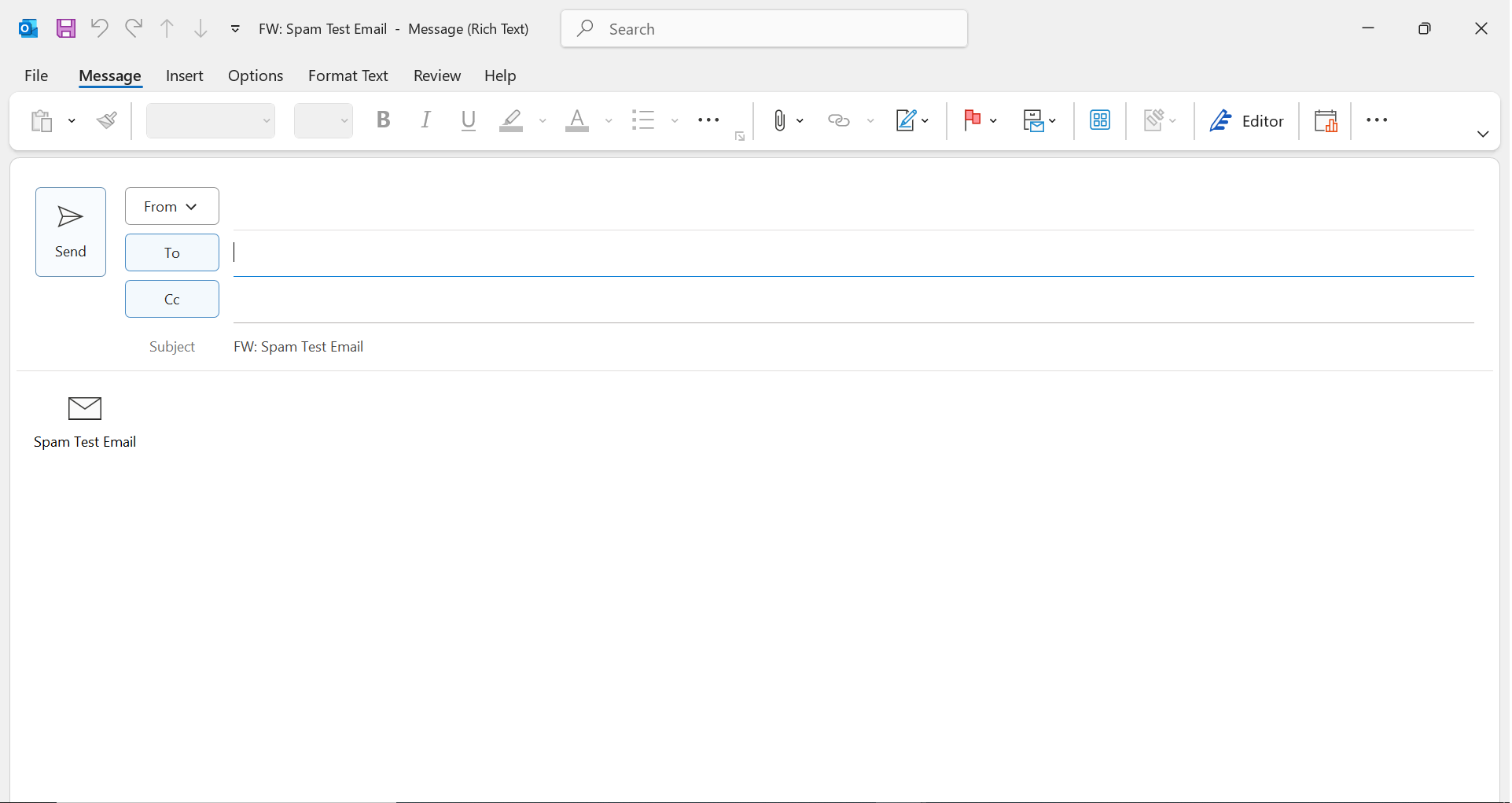Click the Paste clipboard icon
Screen dimensions: 1512x803
42,121
